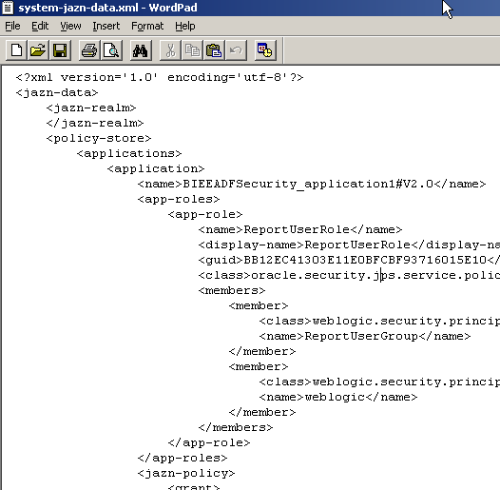Click the text BIEEADFSecurity_application1#V2.0

(308, 184)
